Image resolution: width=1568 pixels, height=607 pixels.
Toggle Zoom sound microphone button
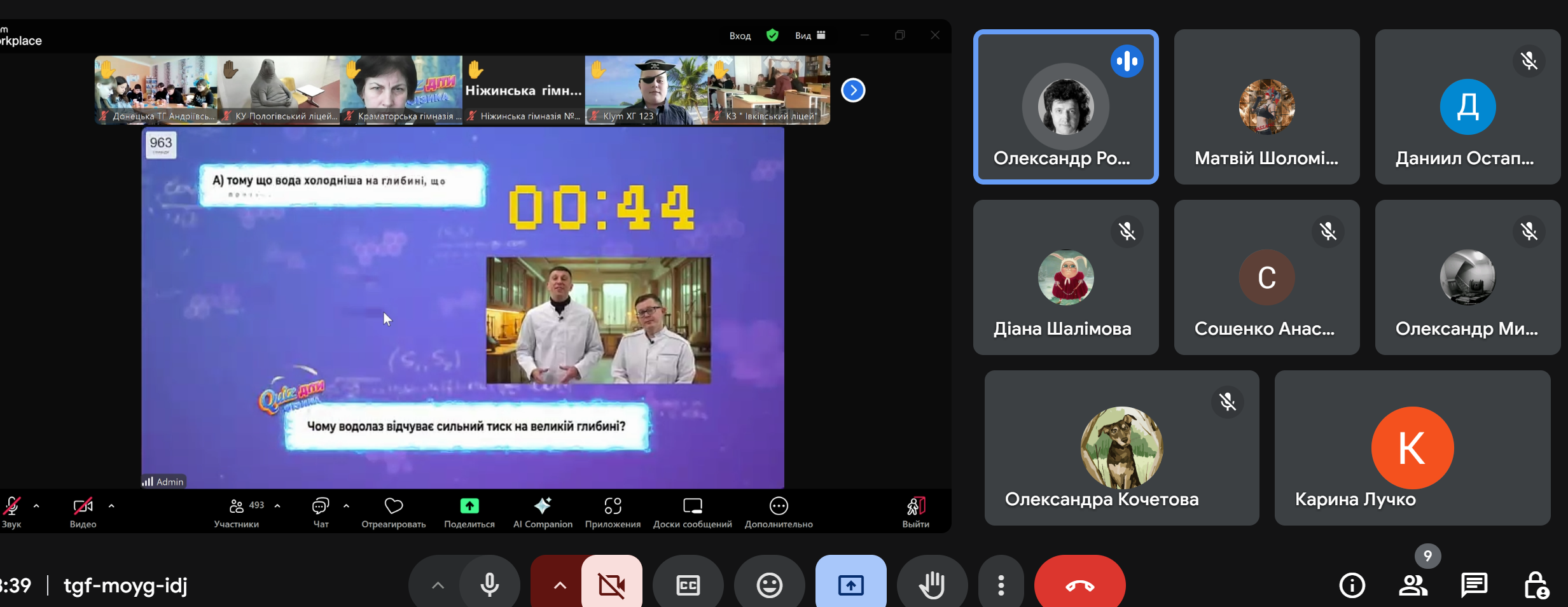pos(12,512)
